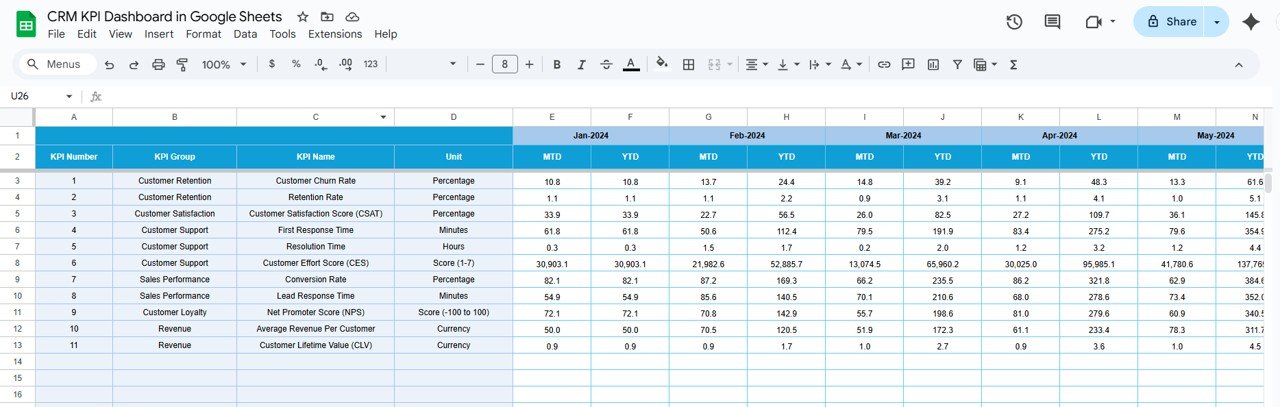Open text color picker
This screenshot has width=1280, height=407.
[x=631, y=64]
